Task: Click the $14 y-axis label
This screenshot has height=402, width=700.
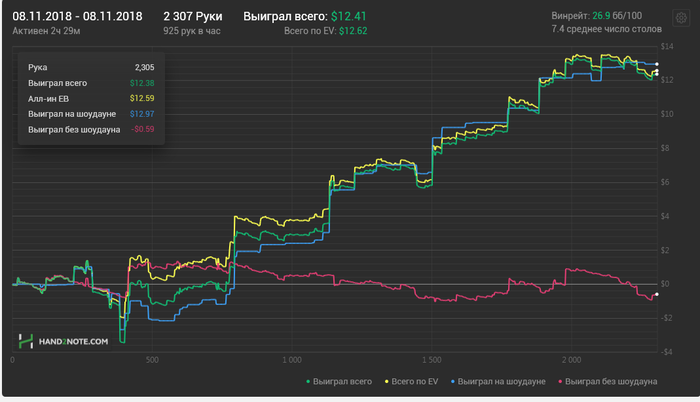Action: click(667, 46)
